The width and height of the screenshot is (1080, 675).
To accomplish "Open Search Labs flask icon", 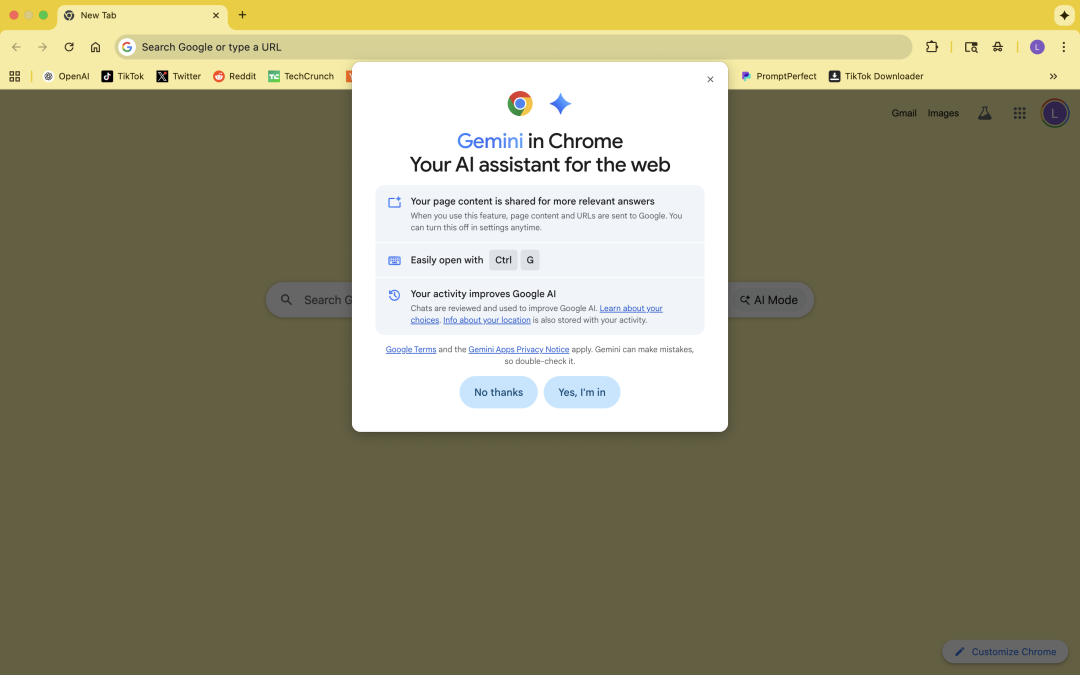I will tap(984, 113).
